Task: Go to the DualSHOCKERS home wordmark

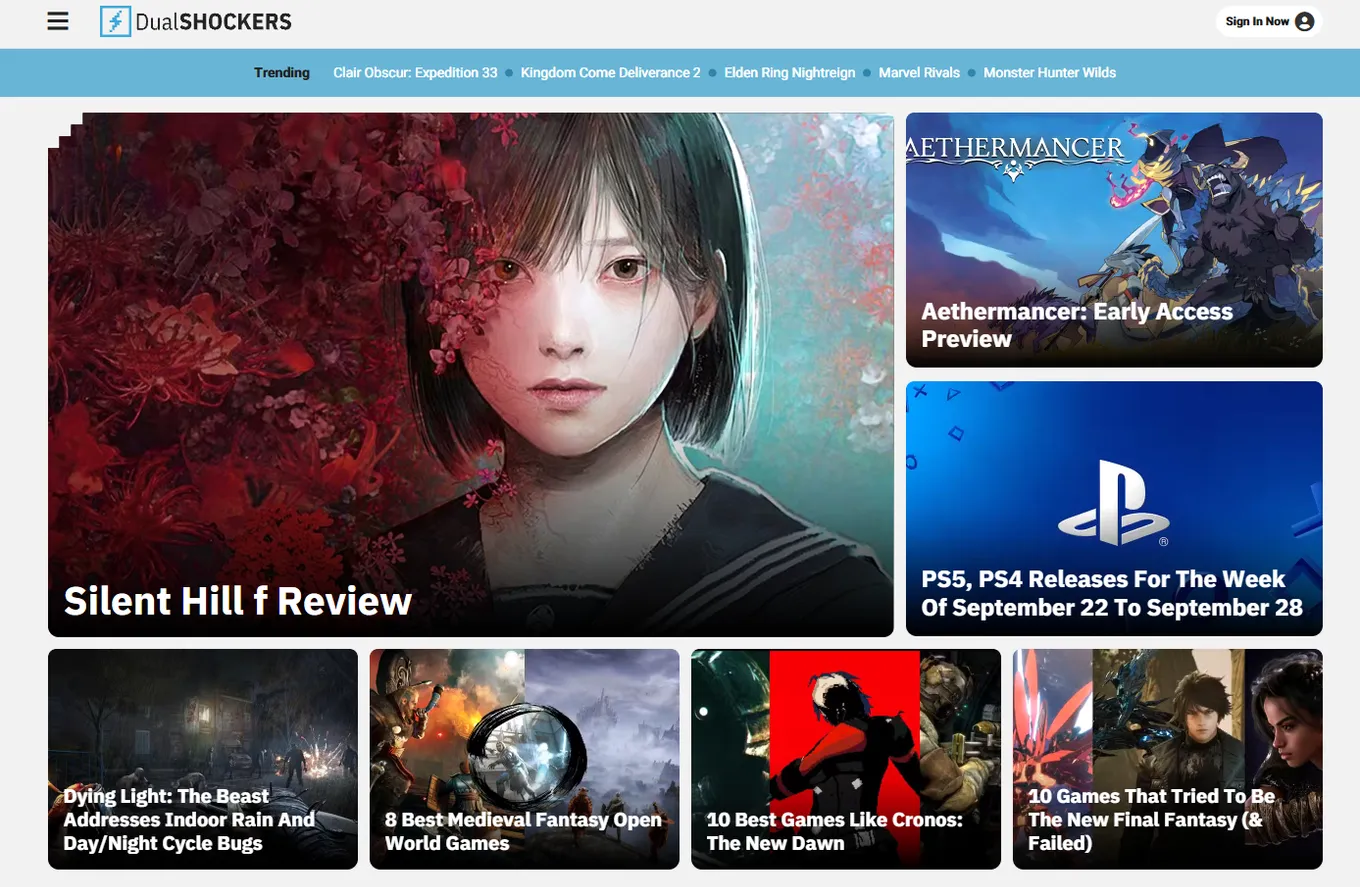Action: (x=214, y=22)
